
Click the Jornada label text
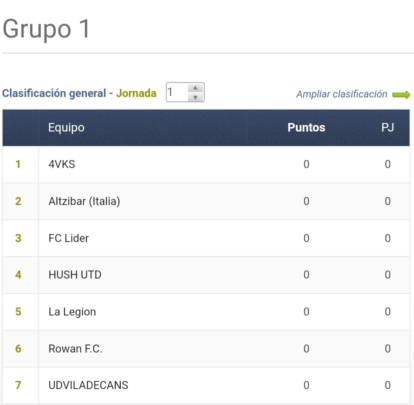tap(136, 93)
